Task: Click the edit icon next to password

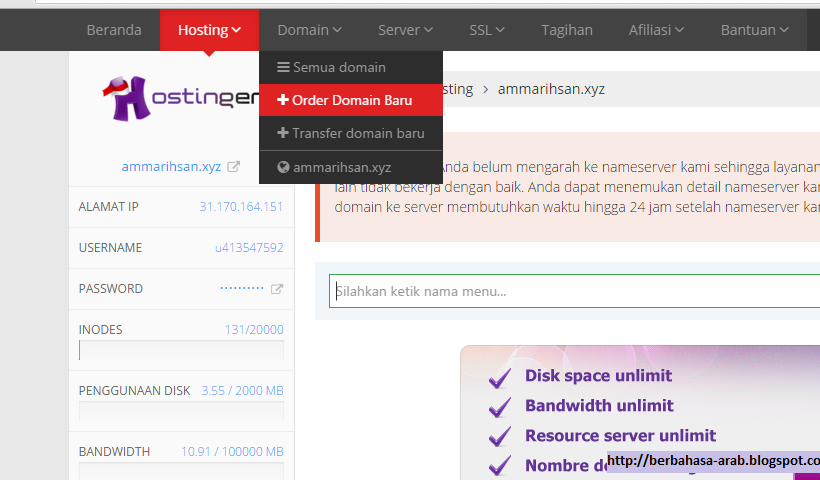Action: 277,289
